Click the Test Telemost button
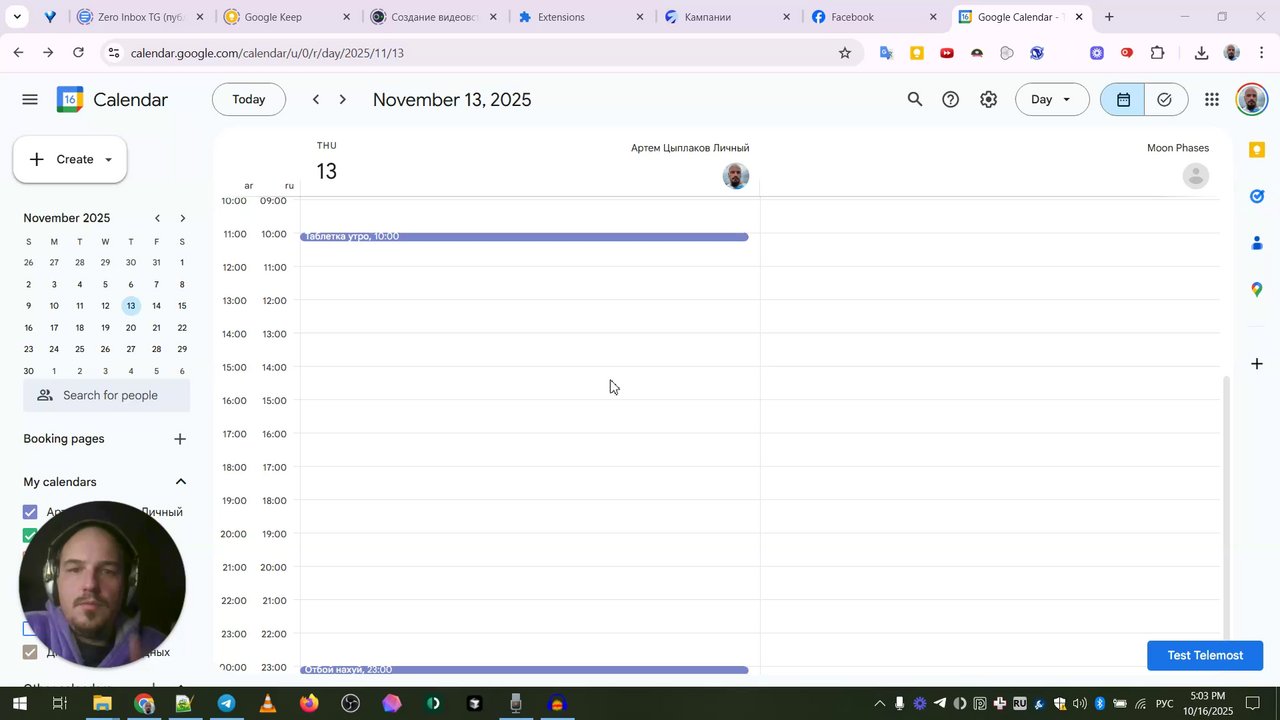 tap(1205, 655)
